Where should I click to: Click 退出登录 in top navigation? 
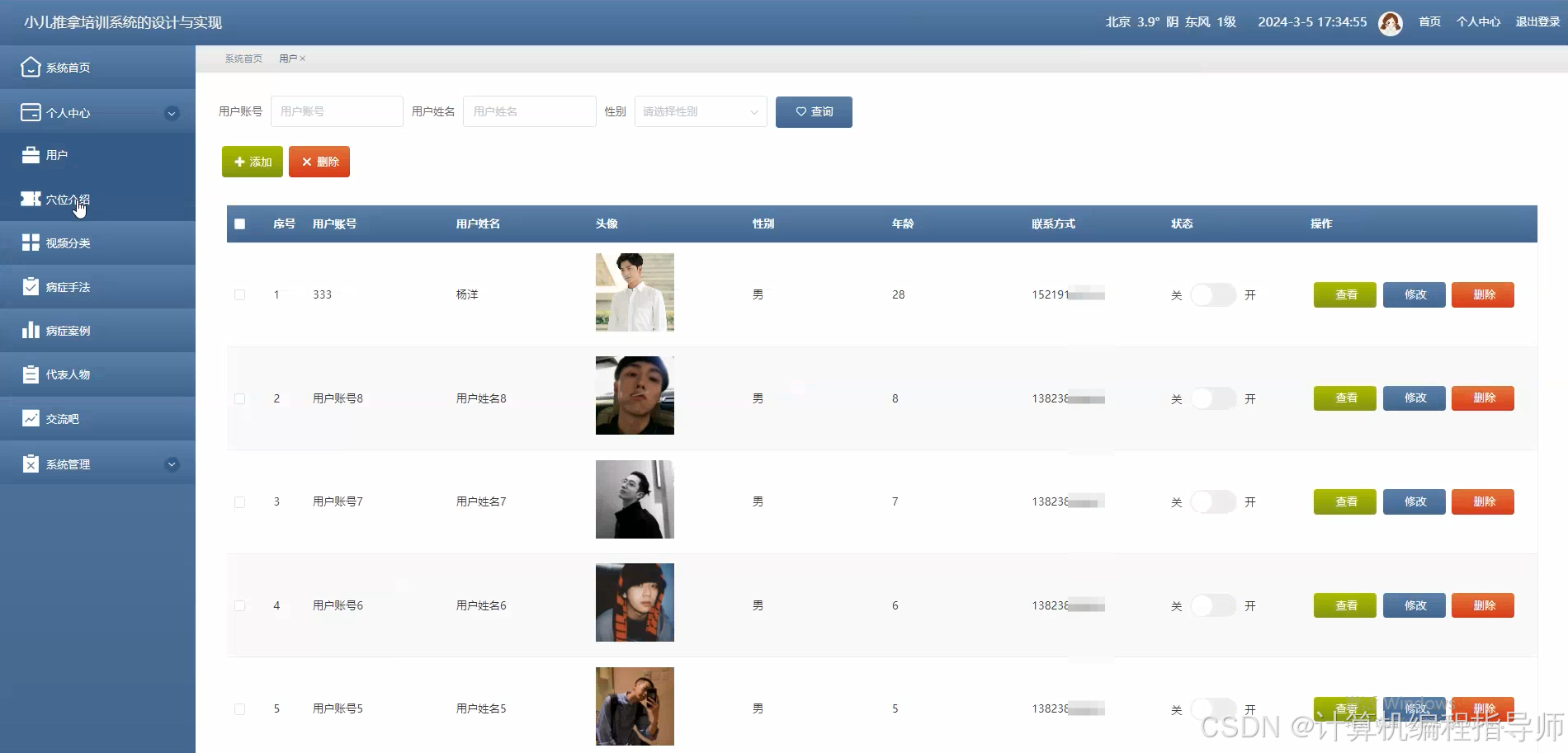point(1537,22)
